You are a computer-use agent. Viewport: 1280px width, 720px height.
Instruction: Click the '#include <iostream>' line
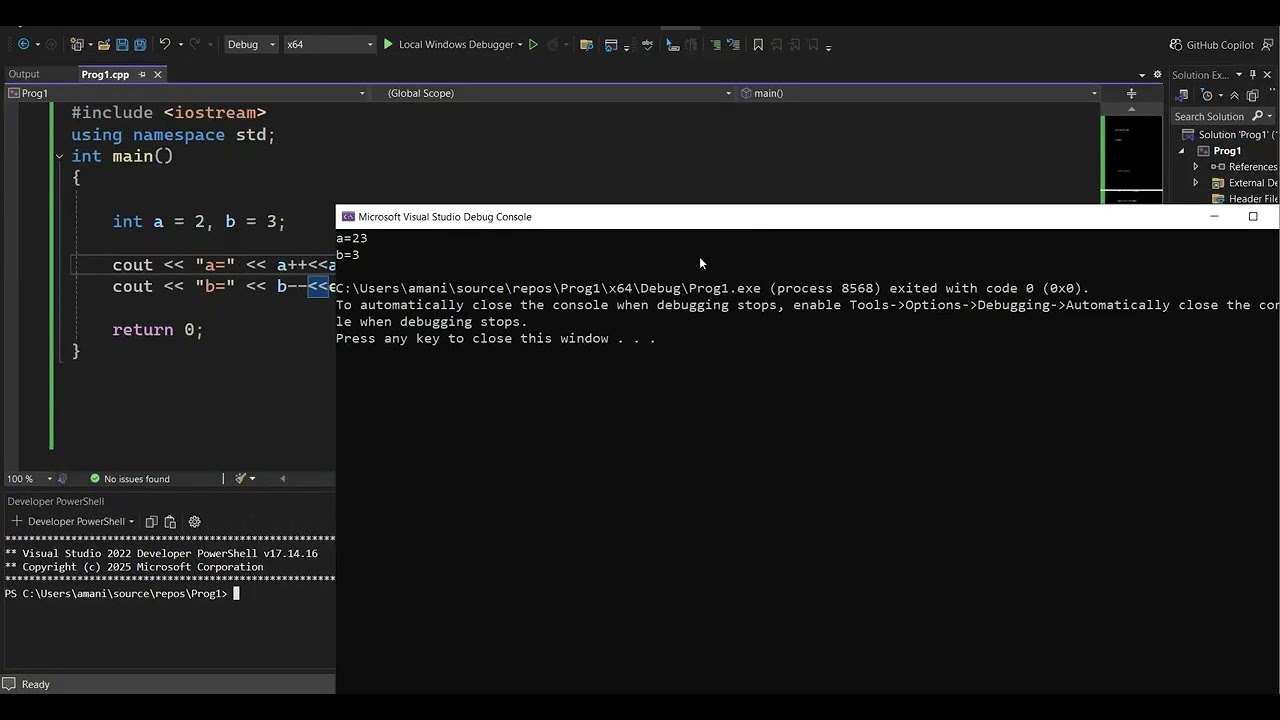click(x=169, y=113)
